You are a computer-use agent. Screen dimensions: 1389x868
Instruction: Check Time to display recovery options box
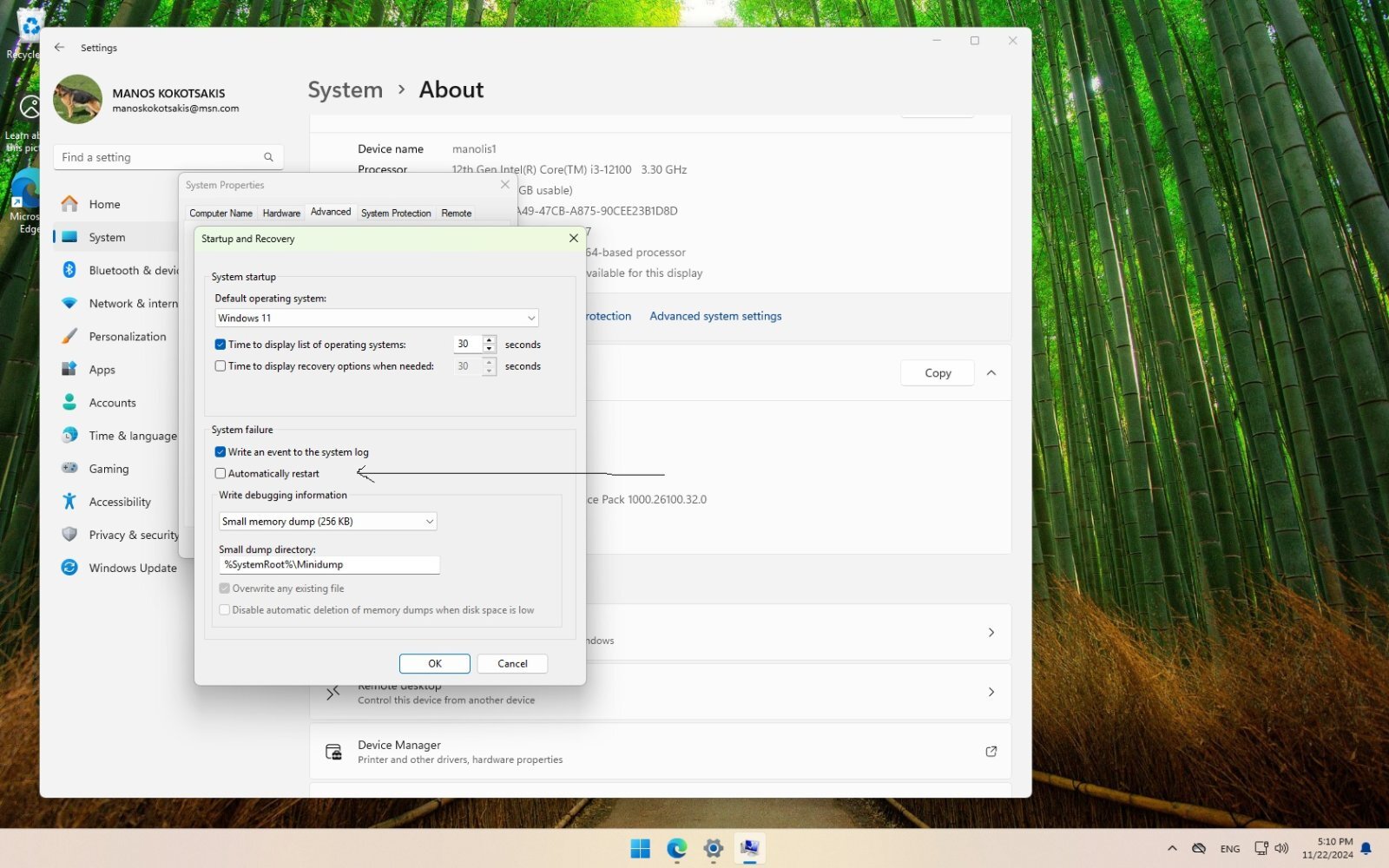[x=221, y=366]
